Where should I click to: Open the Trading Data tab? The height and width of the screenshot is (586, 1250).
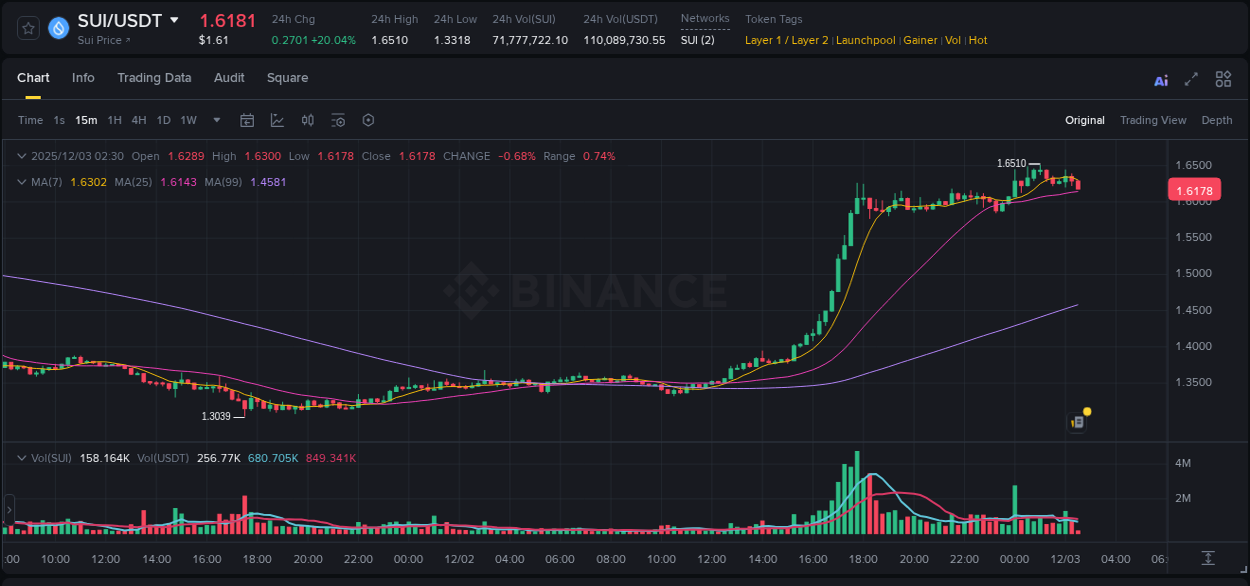(154, 78)
